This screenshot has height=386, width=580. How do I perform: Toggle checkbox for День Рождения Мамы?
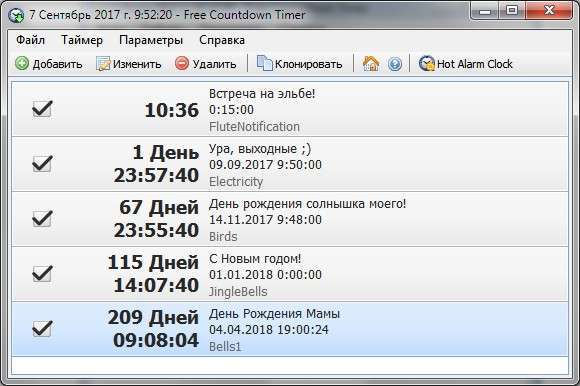tap(42, 329)
